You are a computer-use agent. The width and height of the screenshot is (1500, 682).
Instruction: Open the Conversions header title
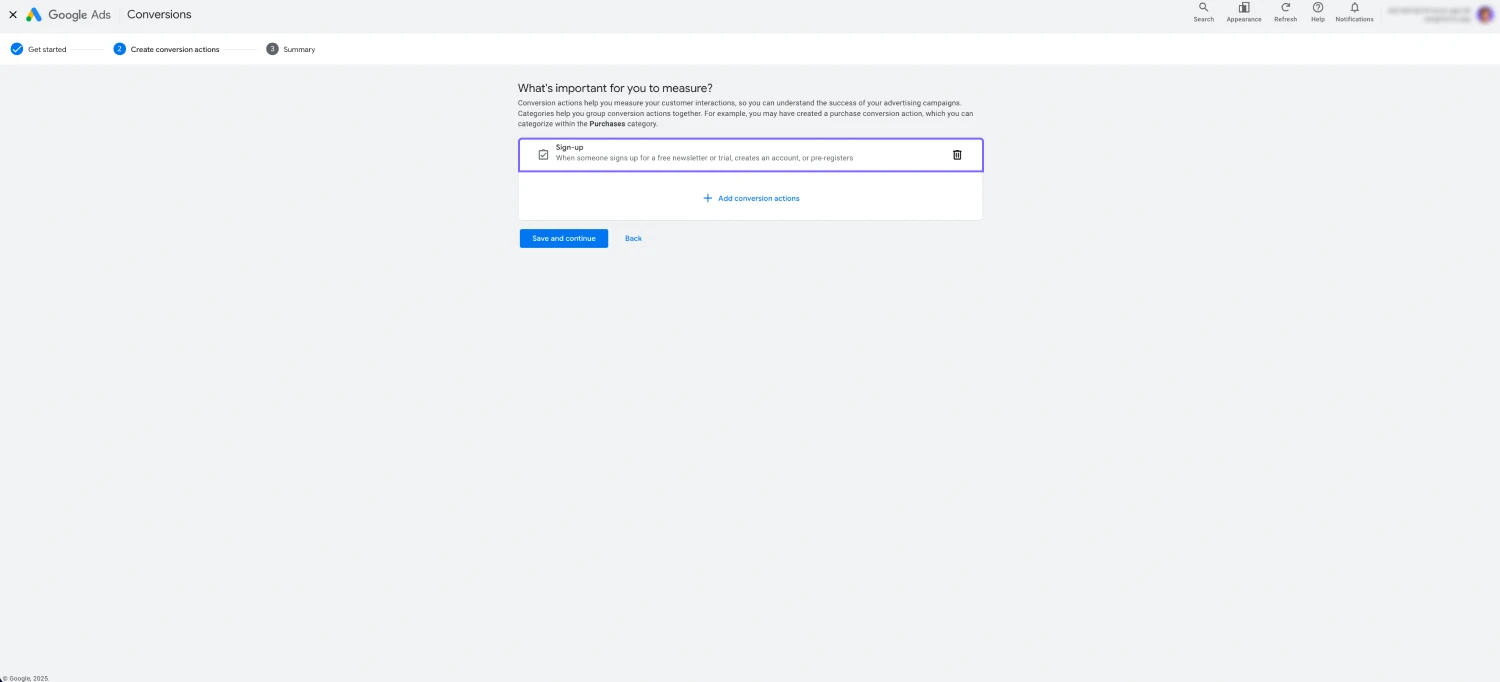click(159, 14)
